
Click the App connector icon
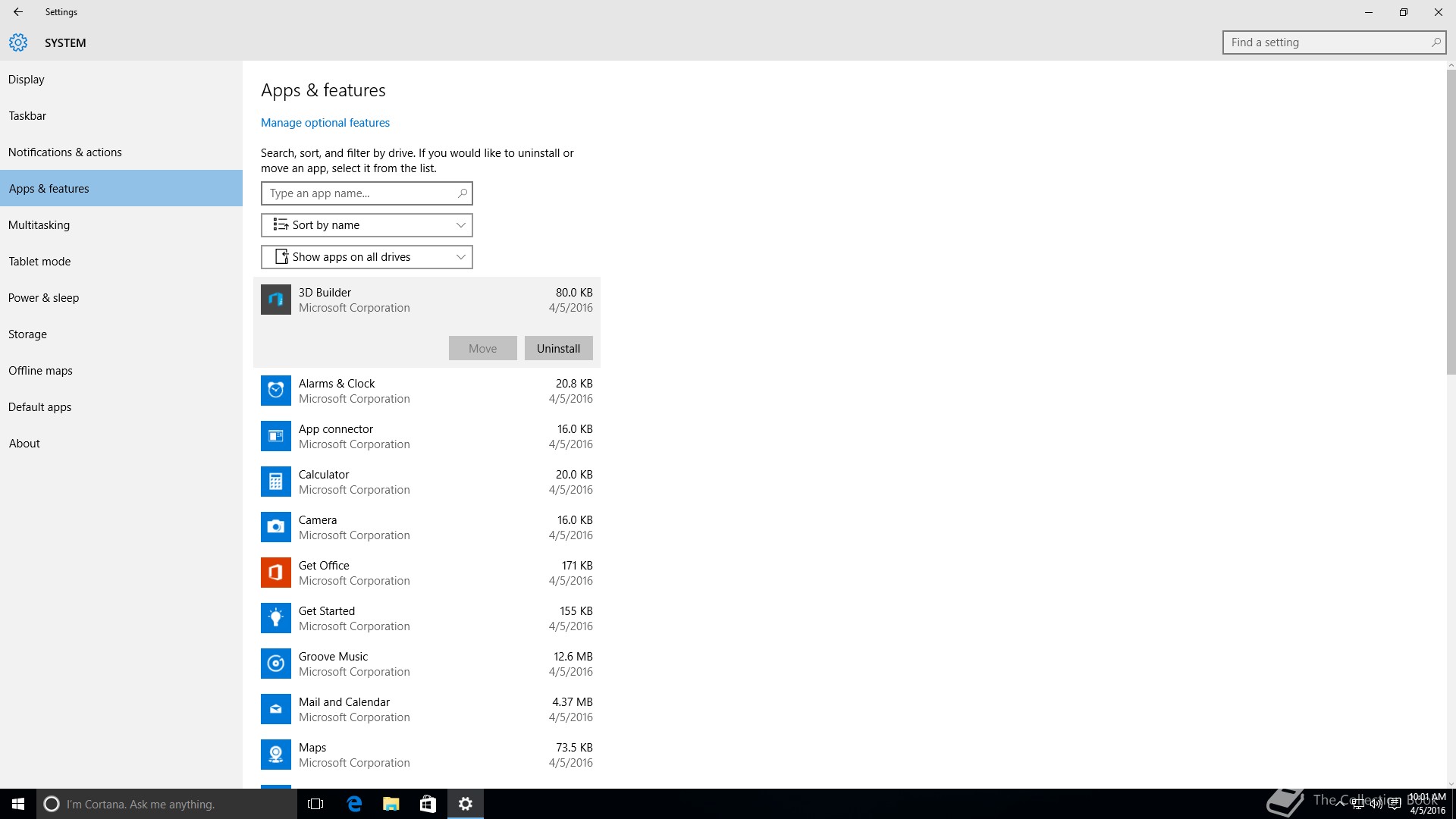click(x=276, y=436)
